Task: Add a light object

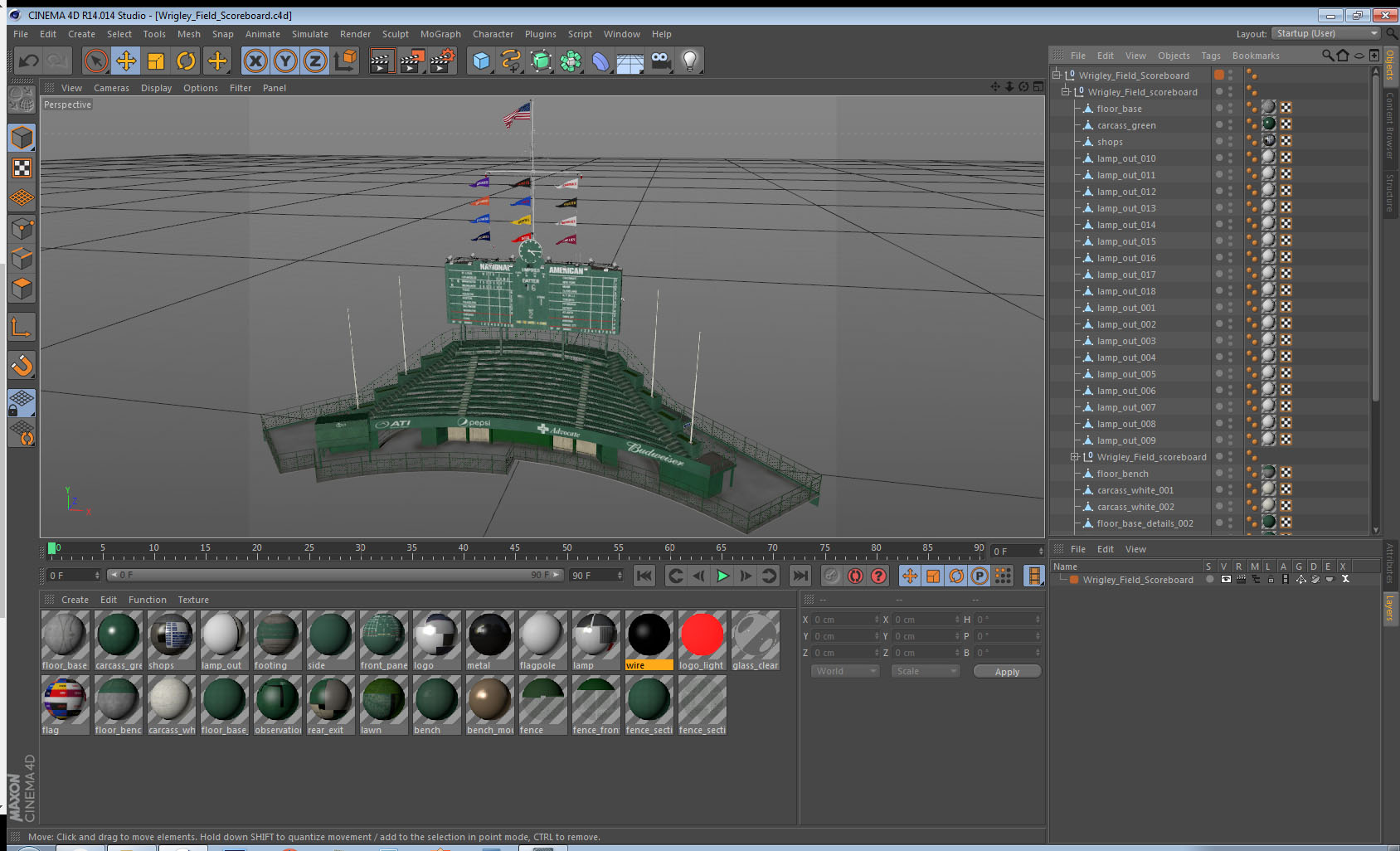Action: pyautogui.click(x=690, y=61)
